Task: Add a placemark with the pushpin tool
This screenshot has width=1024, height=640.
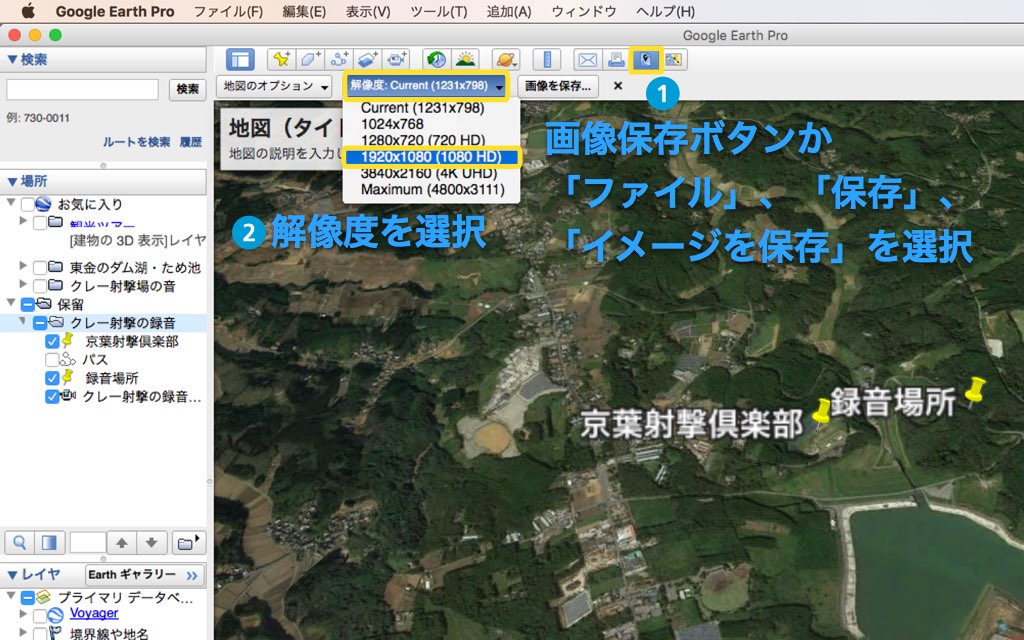Action: click(x=281, y=60)
